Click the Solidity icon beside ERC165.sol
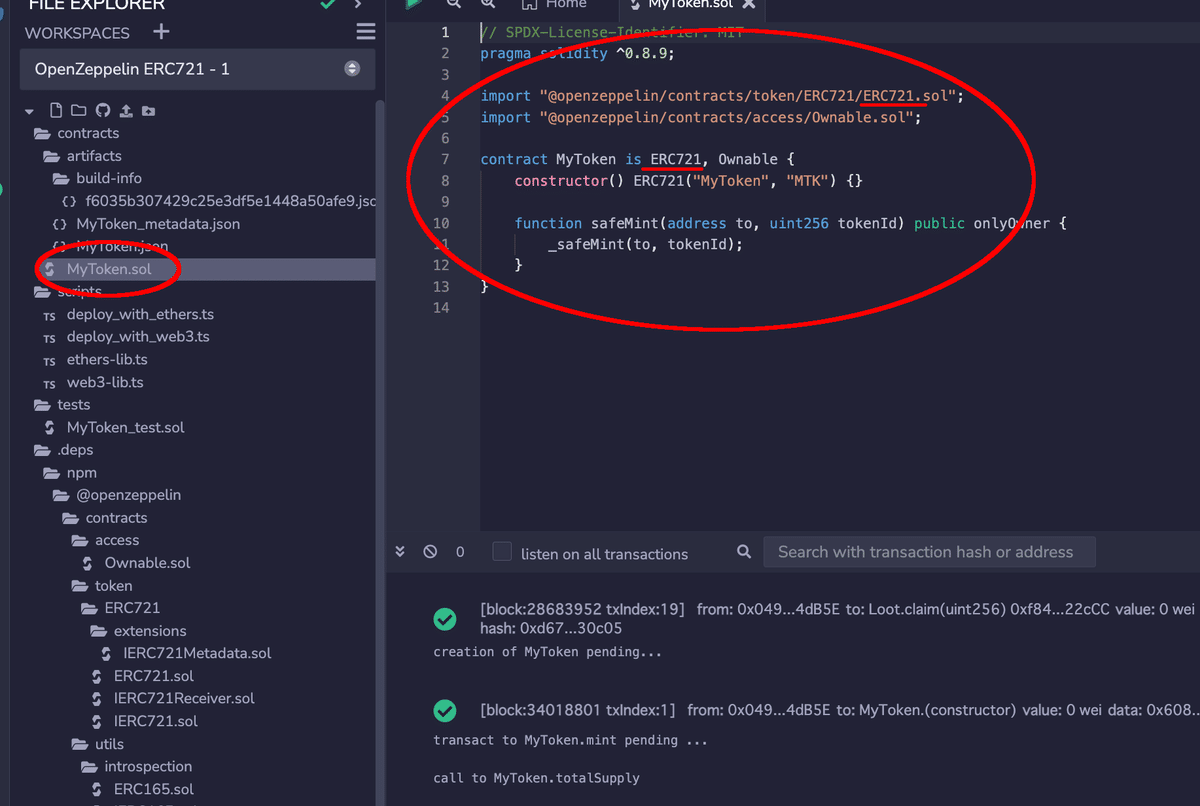The height and width of the screenshot is (806, 1200). (97, 790)
